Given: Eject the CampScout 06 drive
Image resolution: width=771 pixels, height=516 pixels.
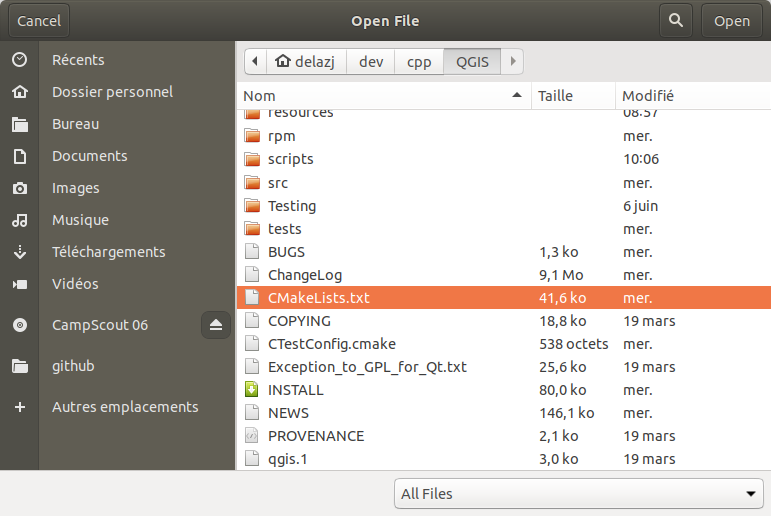Looking at the screenshot, I should point(217,325).
